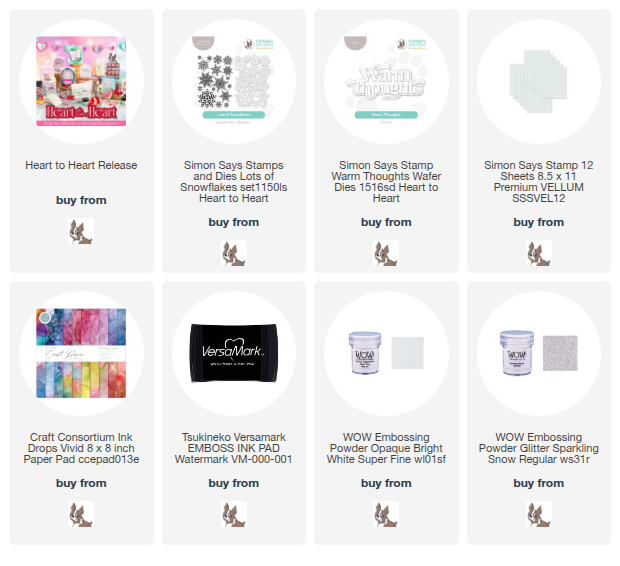Follow the Tsukineko Versamark EMBOSS INK PAD link
Viewport: 620px width, 566px height.
click(234, 448)
